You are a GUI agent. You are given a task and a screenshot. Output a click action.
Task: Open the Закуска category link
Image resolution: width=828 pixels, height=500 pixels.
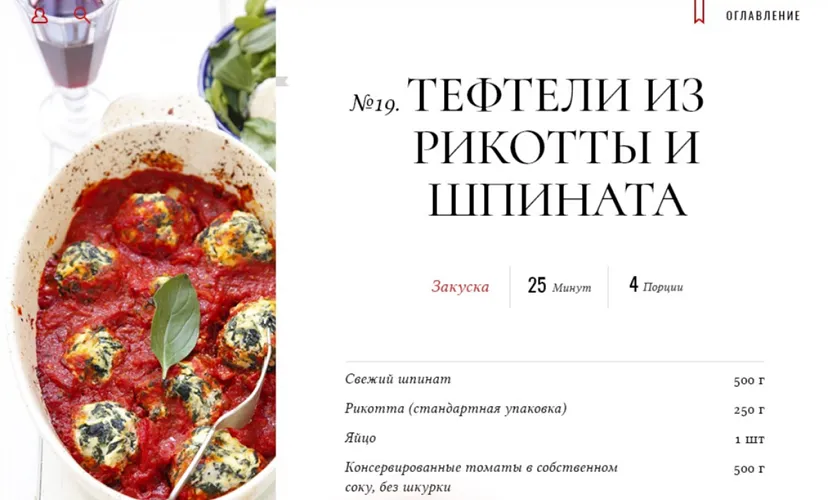point(460,287)
